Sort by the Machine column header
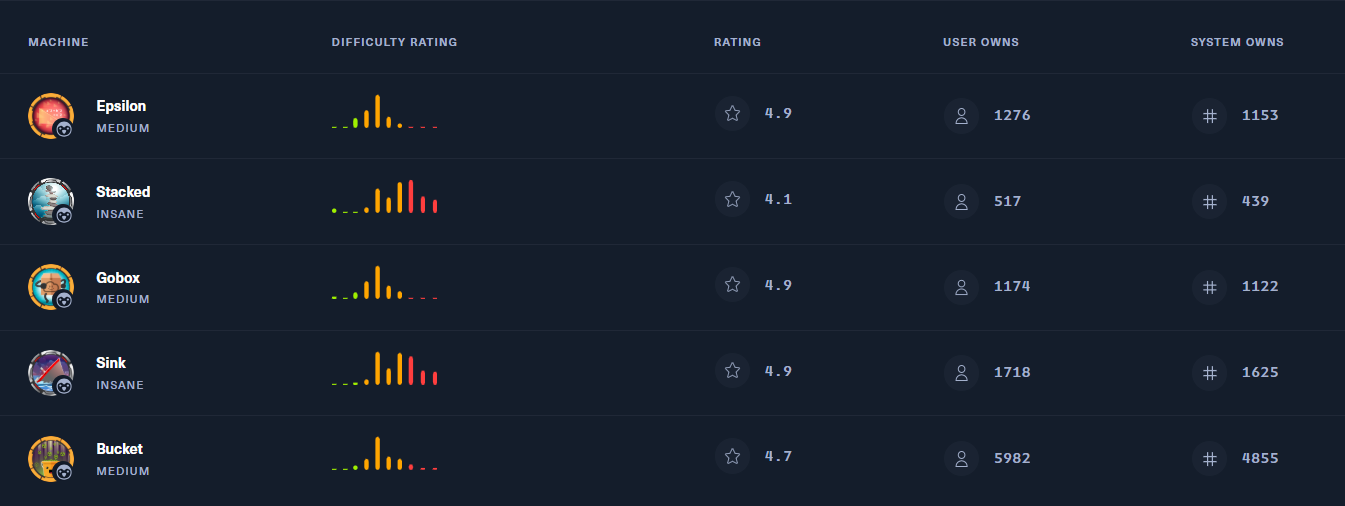1345x506 pixels. (x=58, y=42)
